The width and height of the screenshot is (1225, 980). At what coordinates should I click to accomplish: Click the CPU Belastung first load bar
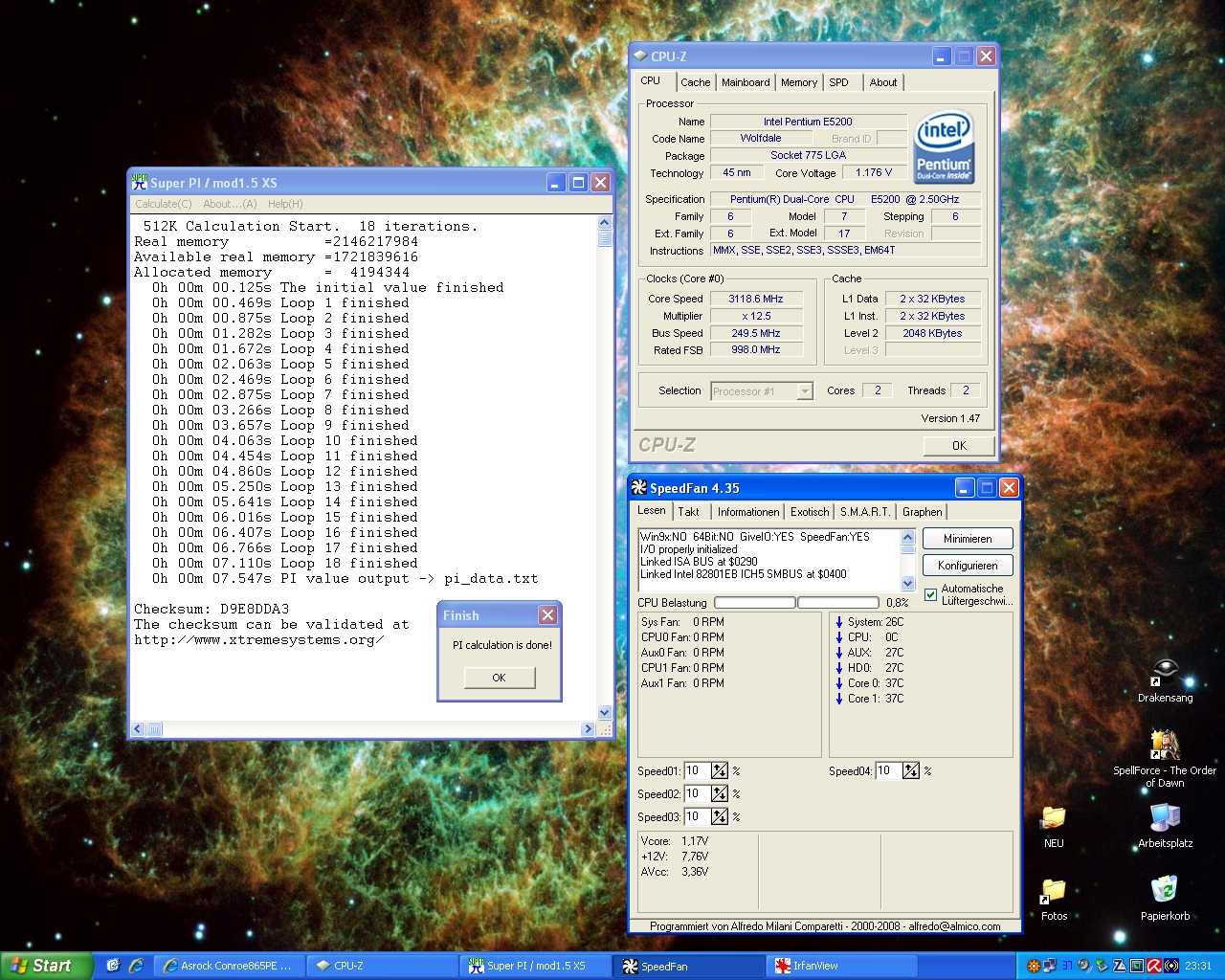[x=755, y=603]
